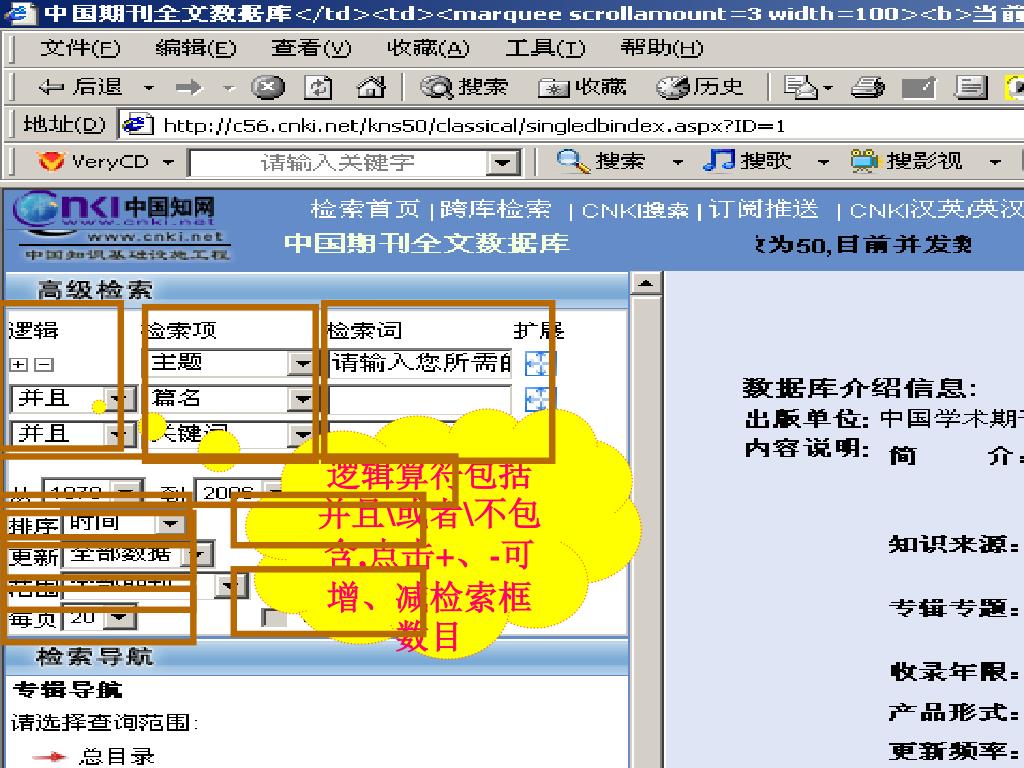Click the 检索导航 panel header
This screenshot has width=1024, height=768.
point(95,656)
